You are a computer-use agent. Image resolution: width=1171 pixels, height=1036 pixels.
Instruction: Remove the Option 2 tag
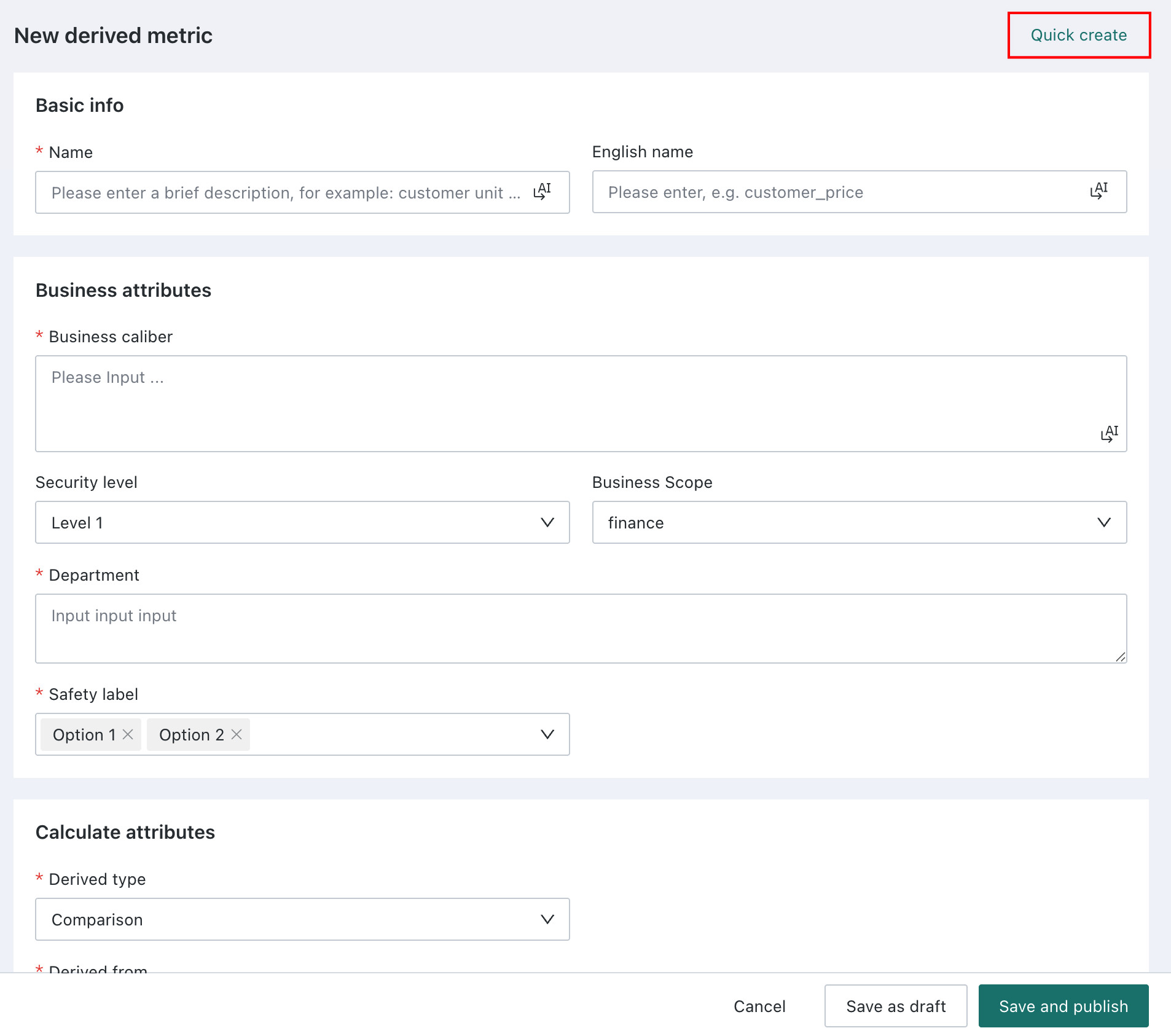point(237,734)
